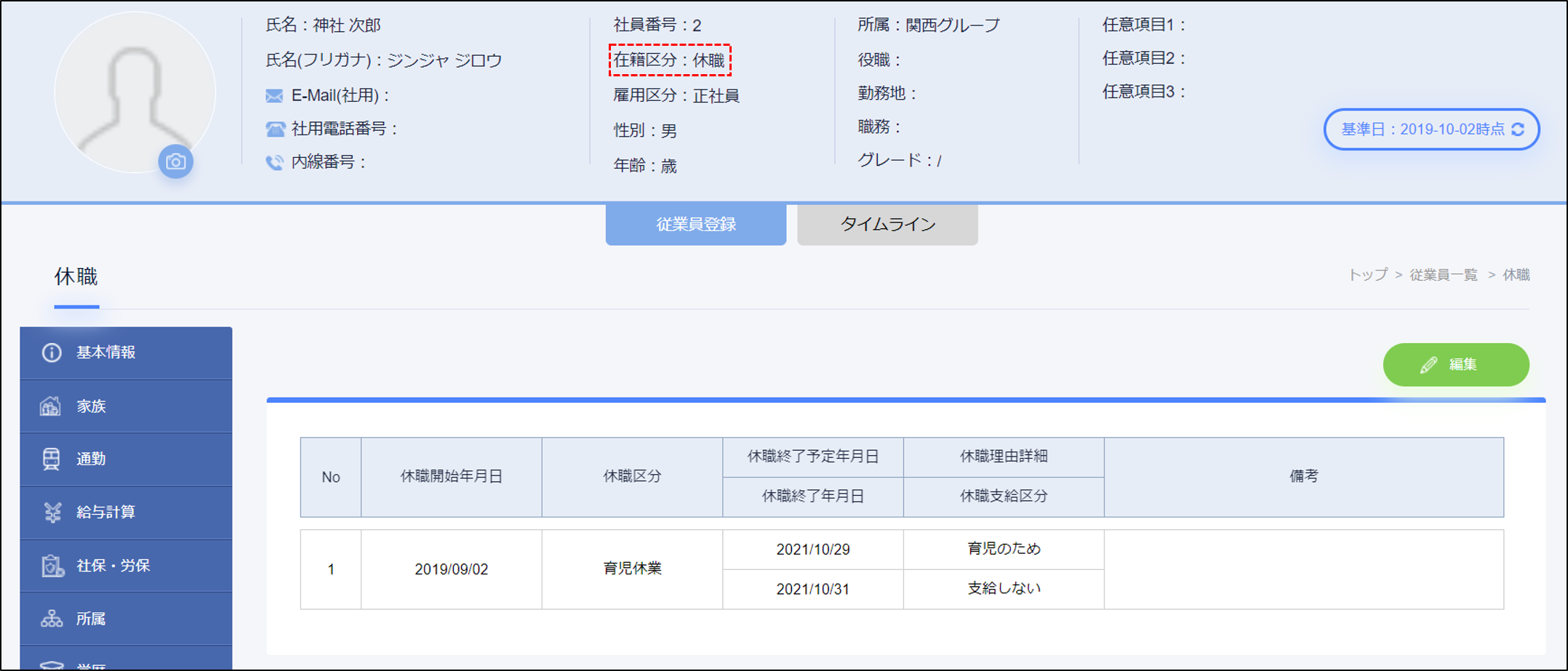Screen dimensions: 1568x671
Task: Click the 所属 organization icon in sidebar
Action: tap(52, 619)
